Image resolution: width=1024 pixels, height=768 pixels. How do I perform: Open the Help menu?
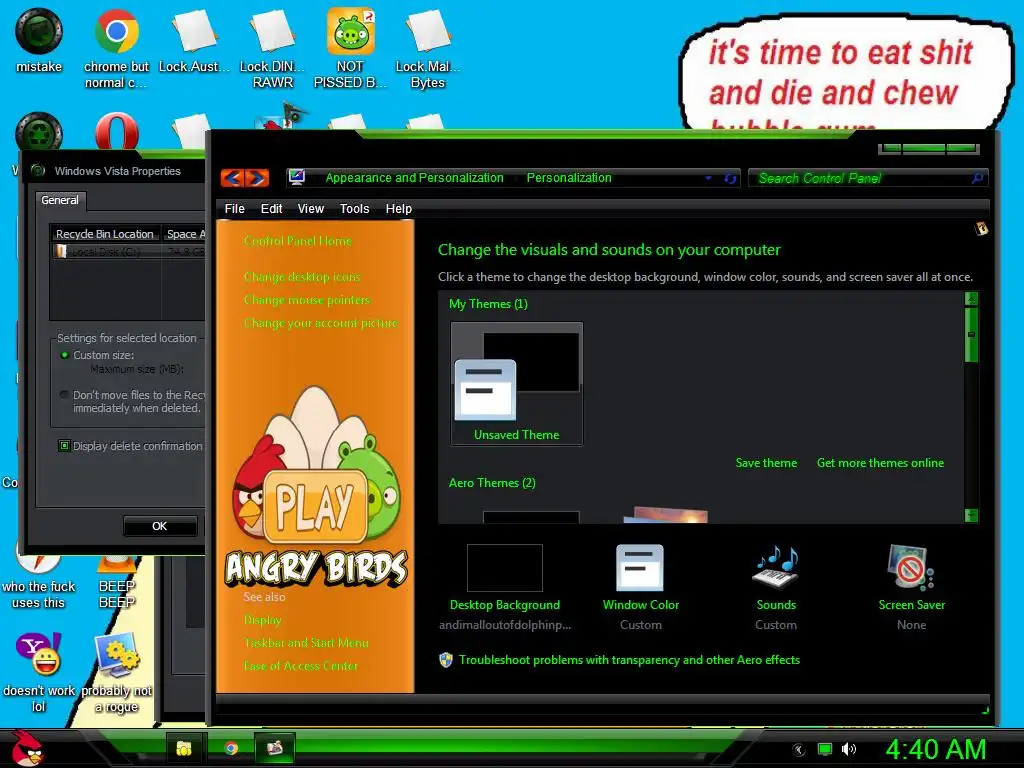[x=398, y=209]
